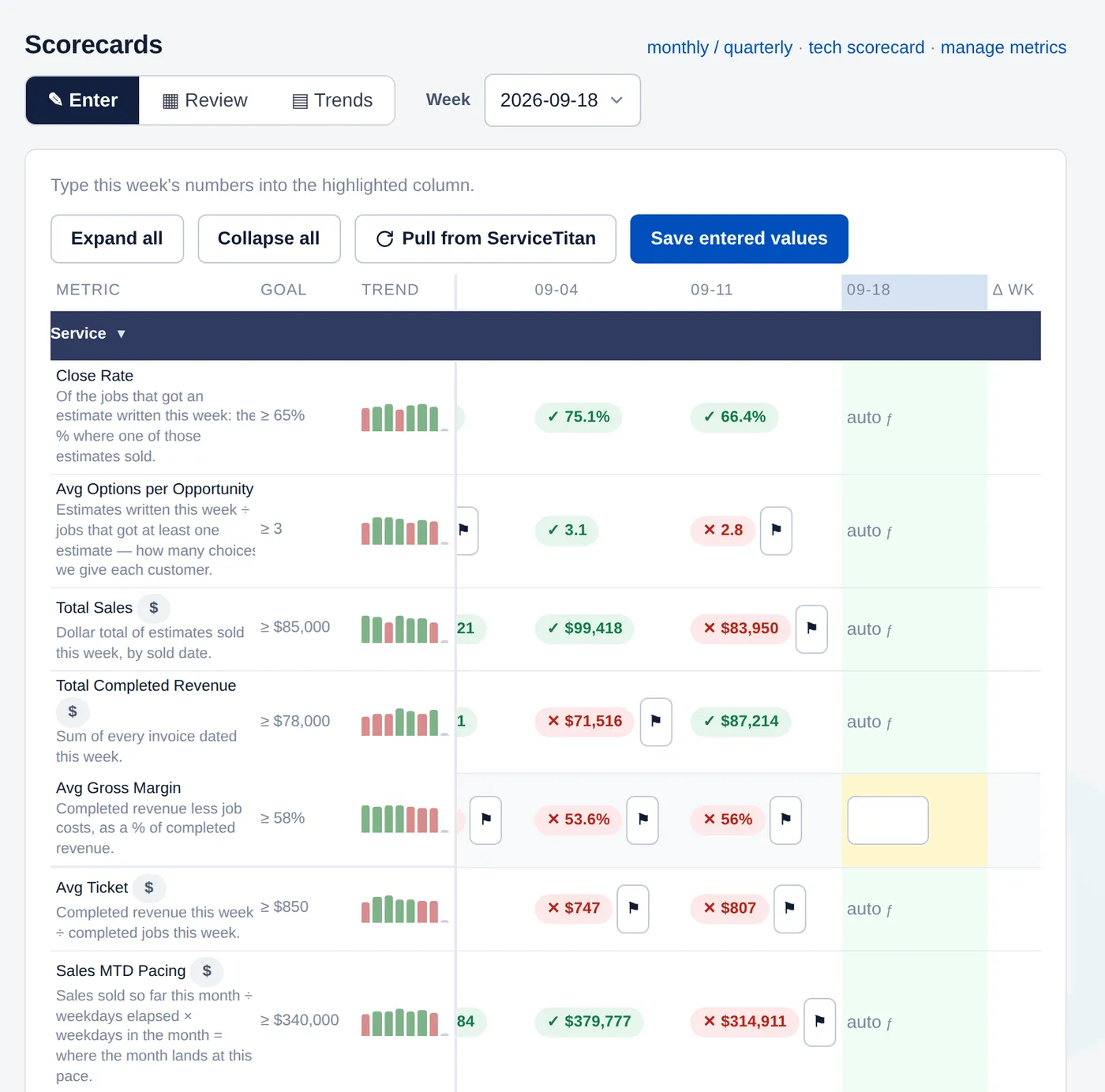Open the Total Completed Revenue trend sparkline
Image resolution: width=1105 pixels, height=1092 pixels.
coord(404,722)
